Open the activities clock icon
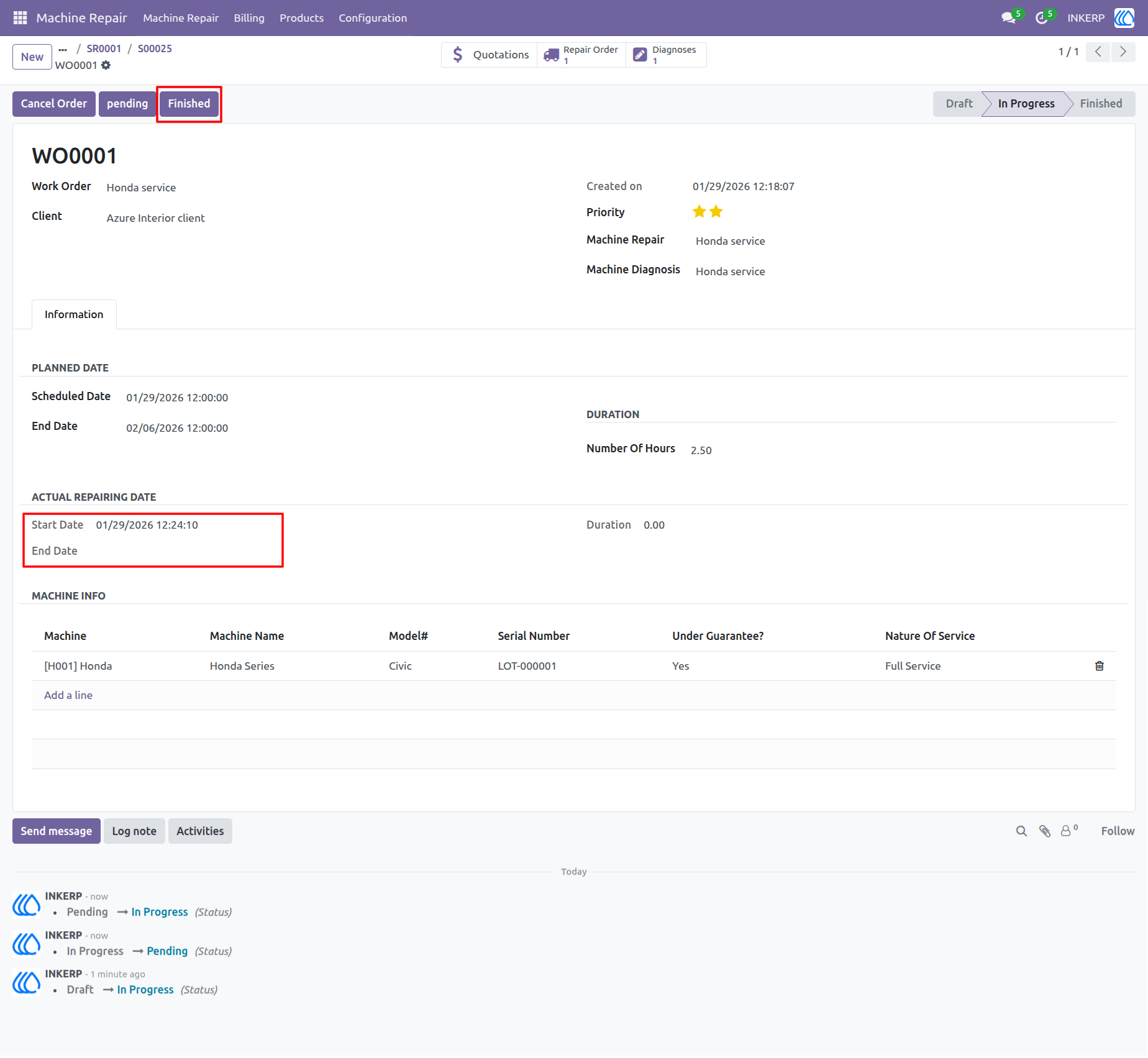Viewport: 1148px width, 1058px height. tap(1042, 18)
